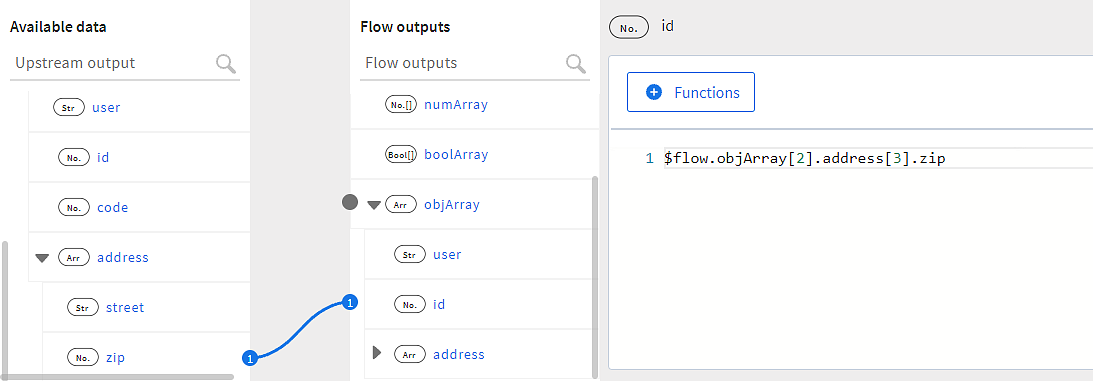The image size is (1093, 381).
Task: Click the search icon in Flow outputs
Action: coord(576,64)
